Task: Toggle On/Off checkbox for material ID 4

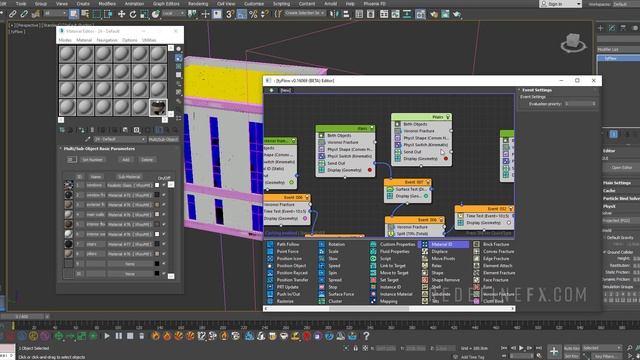Action: pos(164,214)
